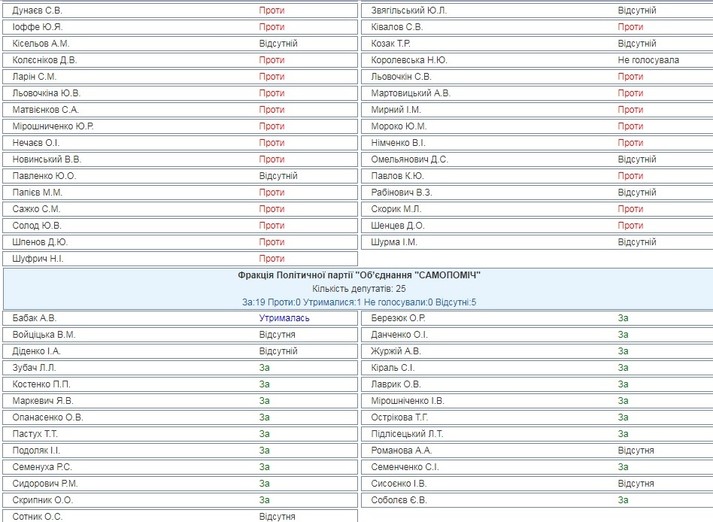This screenshot has height=522, width=713.
Task: Select deputy name Шурма І.М.
Action: [x=393, y=242]
